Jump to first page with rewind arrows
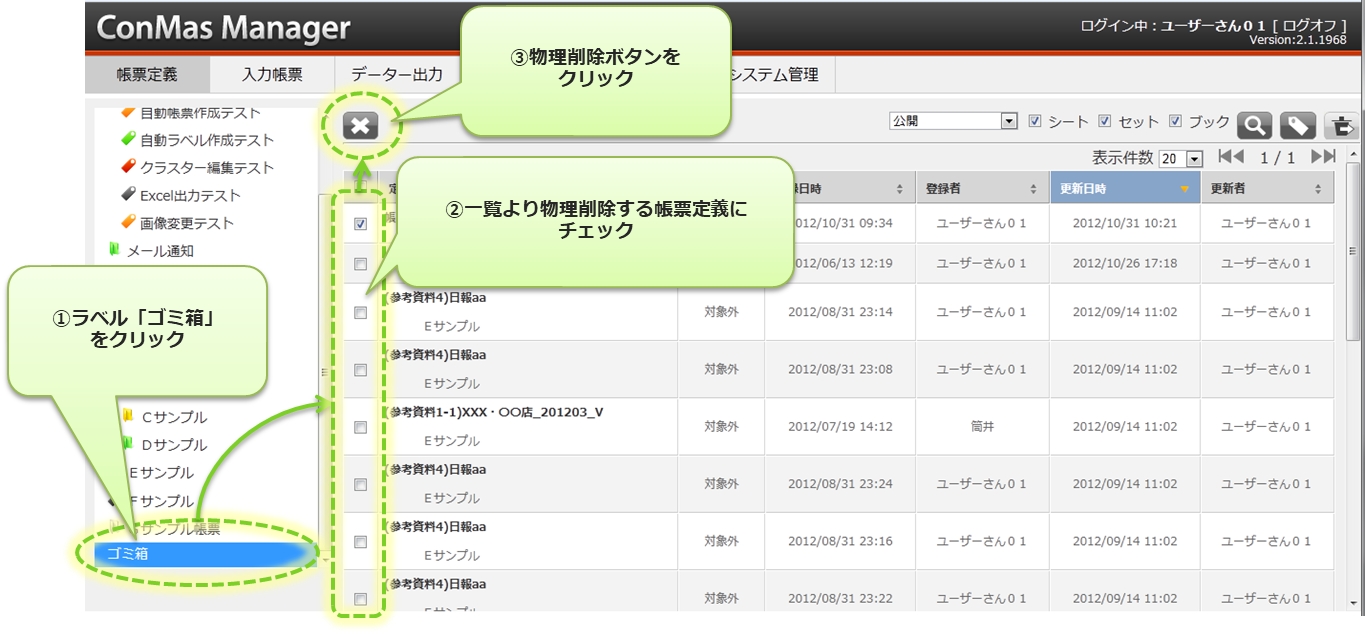Viewport: 1365px width, 635px height. (1230, 157)
